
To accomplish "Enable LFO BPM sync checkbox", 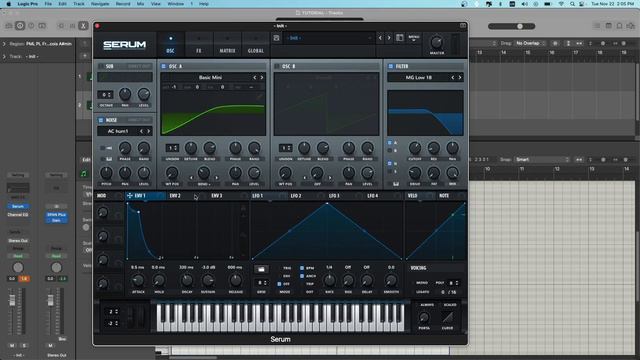I will click(302, 268).
